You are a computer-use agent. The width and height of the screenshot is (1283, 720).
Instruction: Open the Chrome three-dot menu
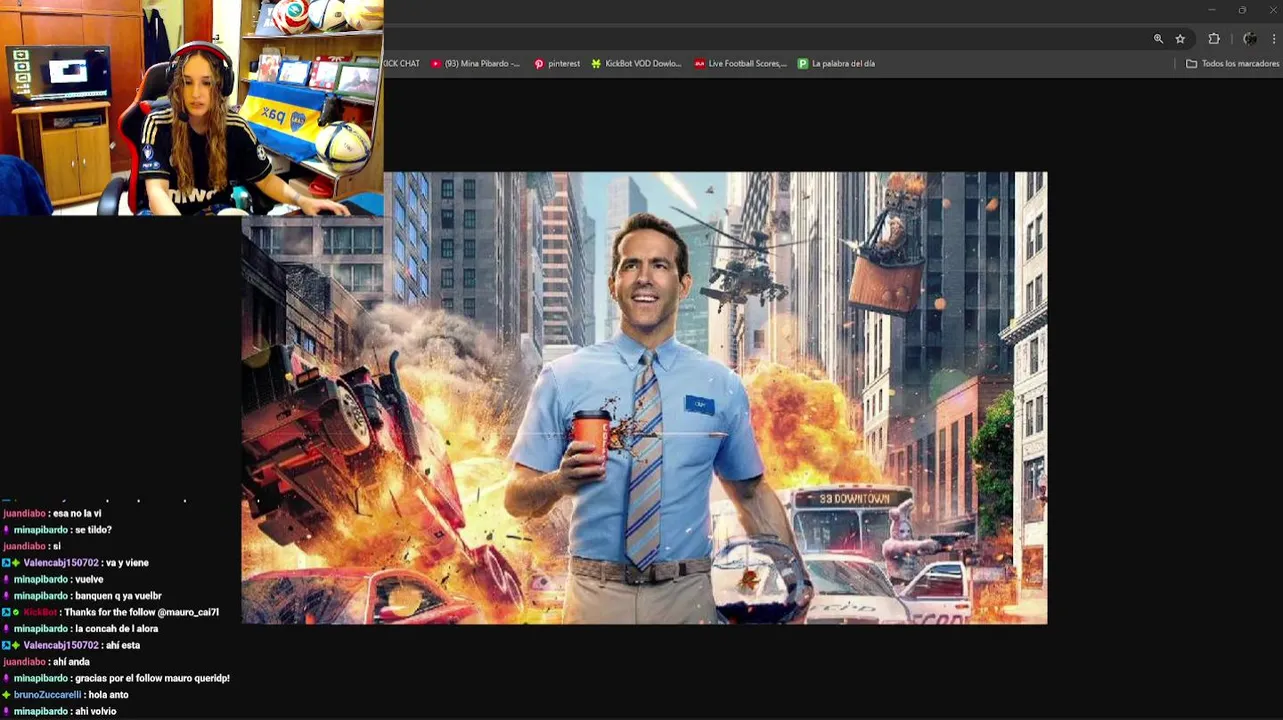pos(1275,39)
